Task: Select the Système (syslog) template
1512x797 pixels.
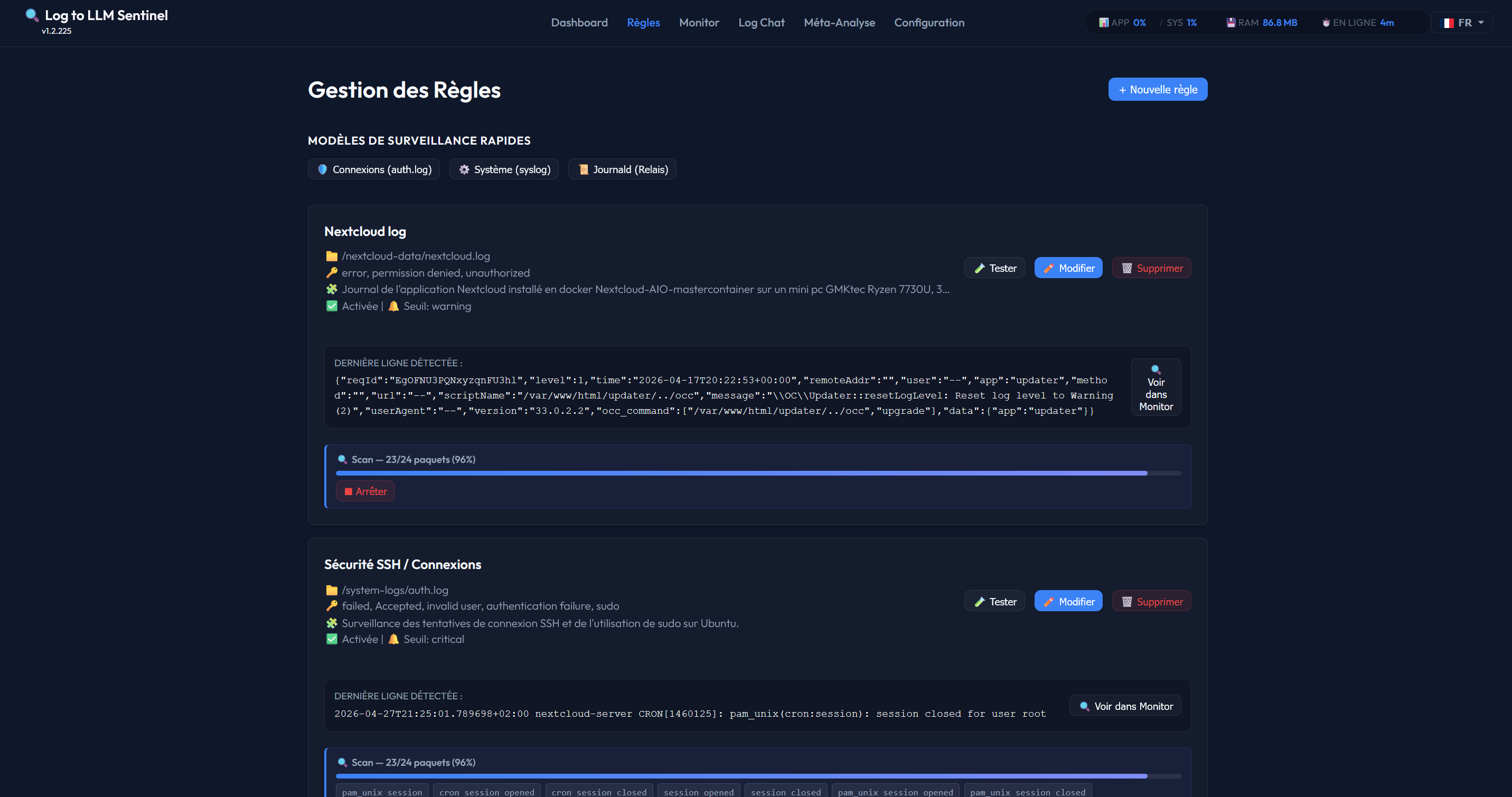Action: pos(504,169)
